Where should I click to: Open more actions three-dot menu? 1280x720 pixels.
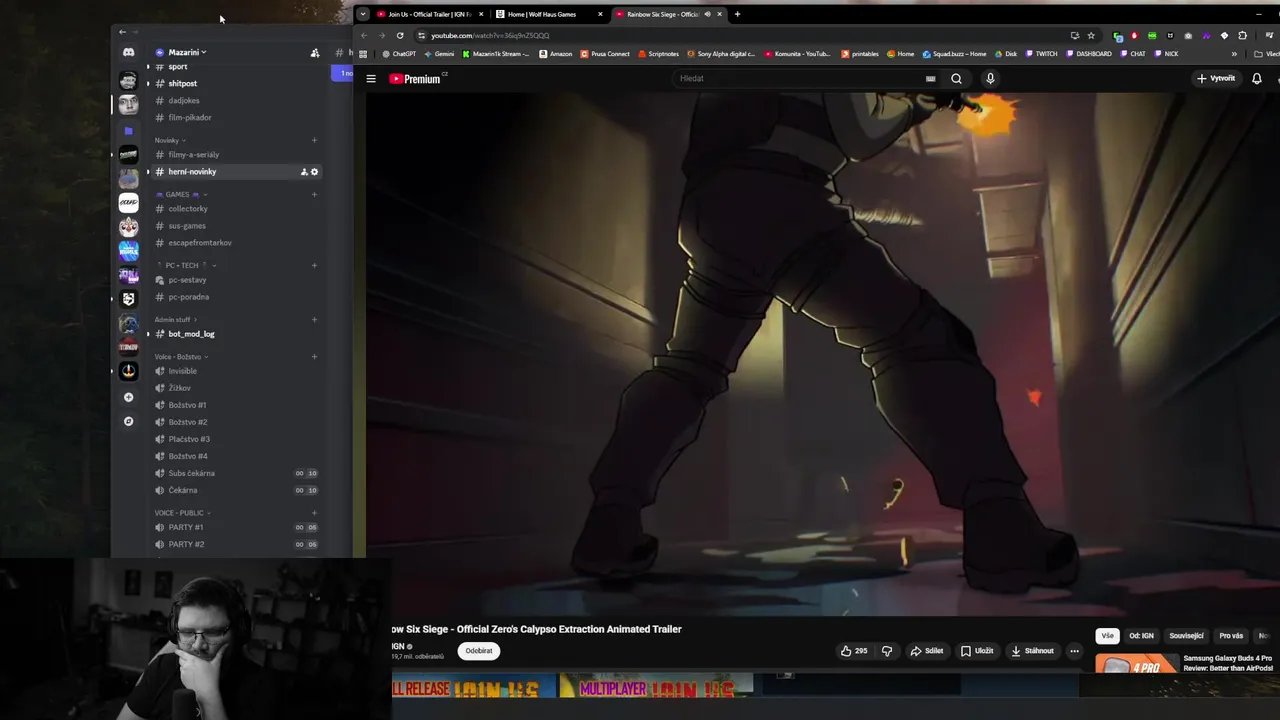tap(1074, 651)
